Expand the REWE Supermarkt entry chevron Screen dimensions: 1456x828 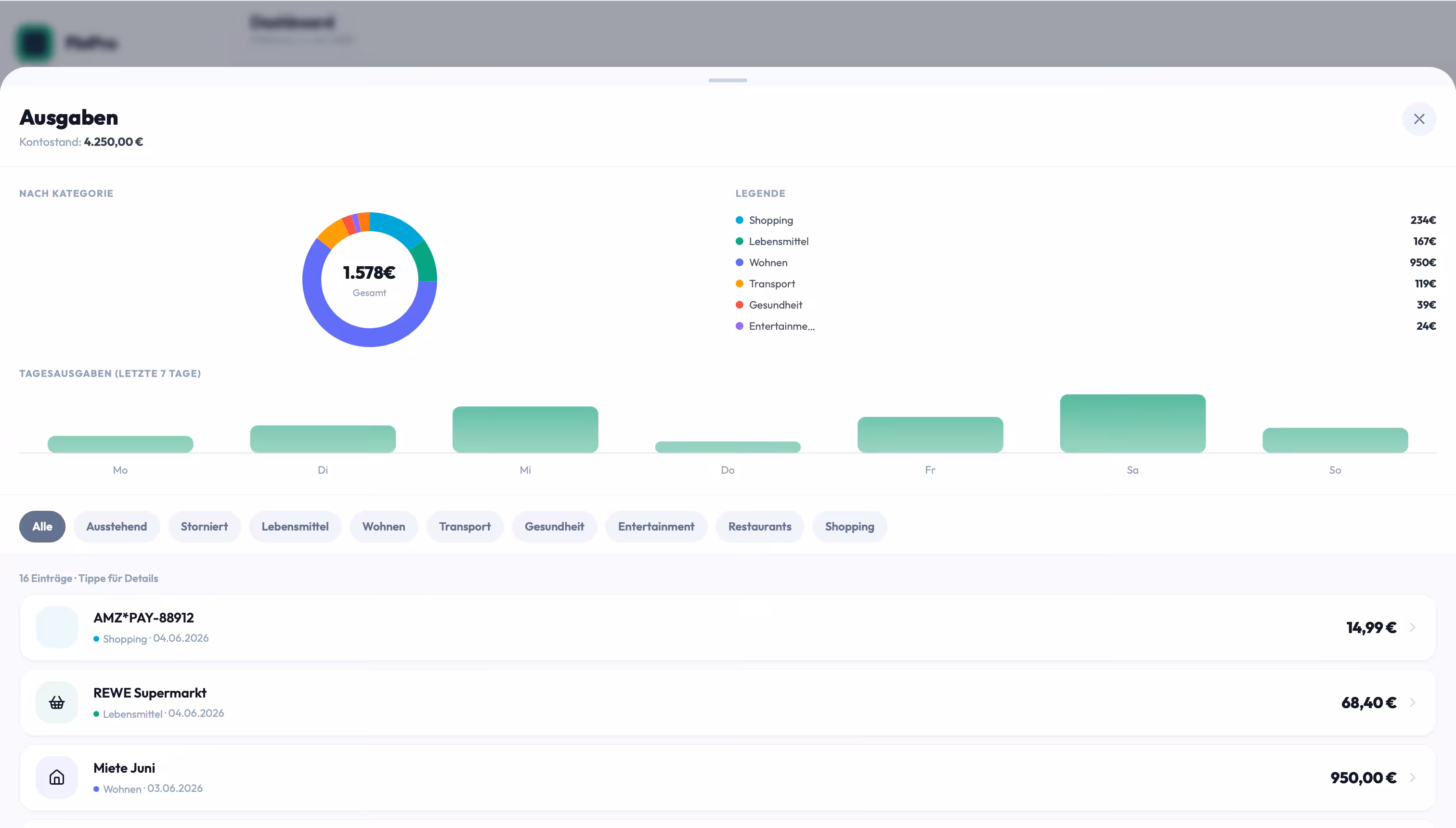point(1412,702)
